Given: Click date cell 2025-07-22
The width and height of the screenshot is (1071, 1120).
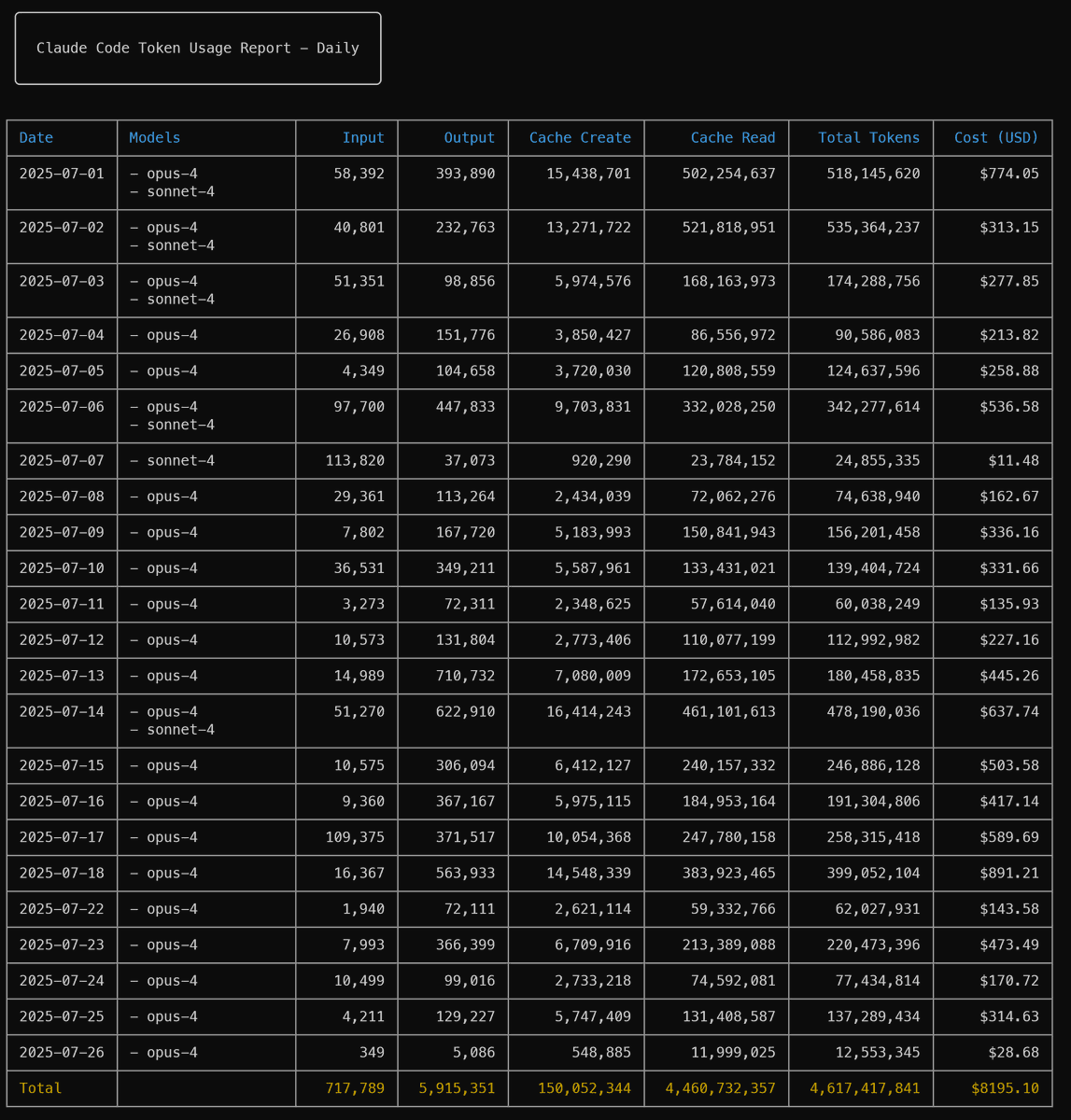Looking at the screenshot, I should tap(62, 909).
